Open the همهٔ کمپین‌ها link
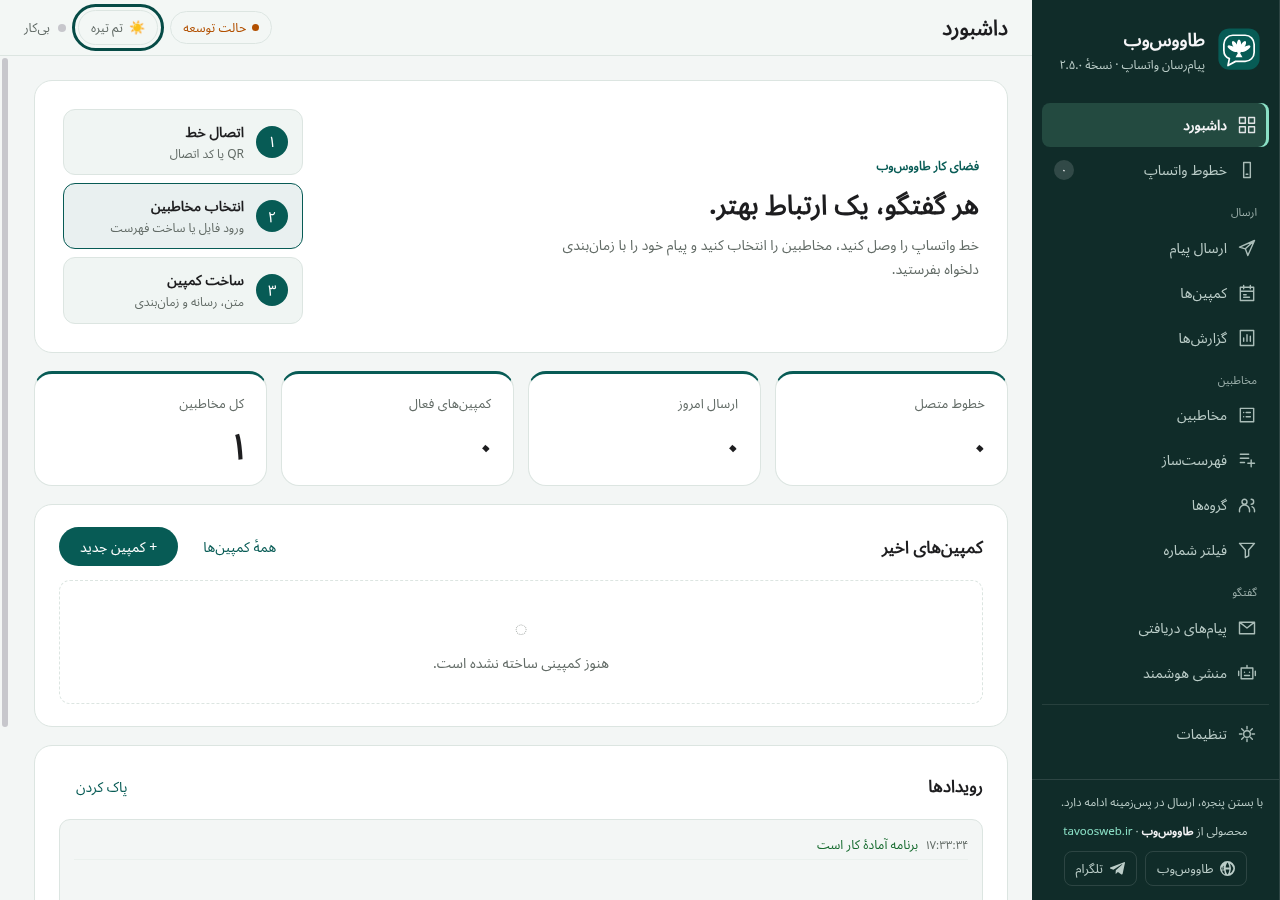The width and height of the screenshot is (1280, 900). (x=240, y=547)
